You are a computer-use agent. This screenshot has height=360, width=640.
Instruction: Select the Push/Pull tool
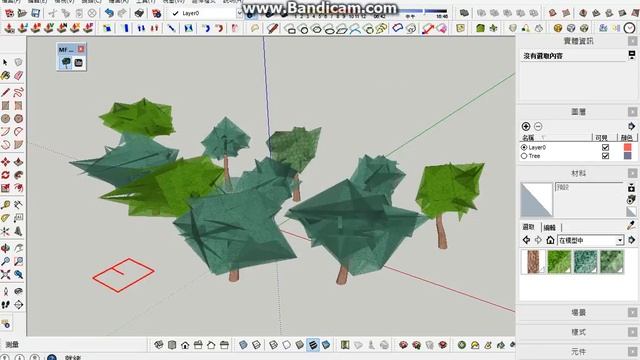18,162
